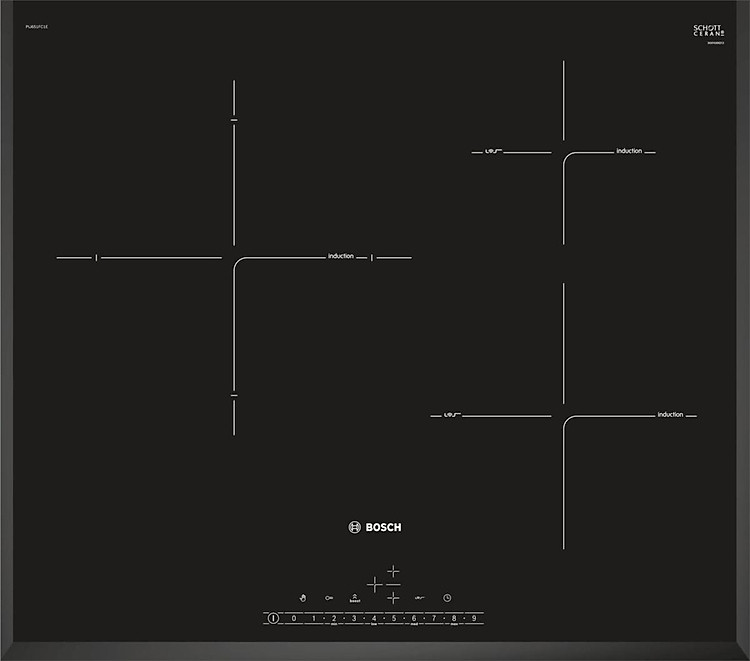
Task: Select the left cooking zone cross
Action: point(374,584)
